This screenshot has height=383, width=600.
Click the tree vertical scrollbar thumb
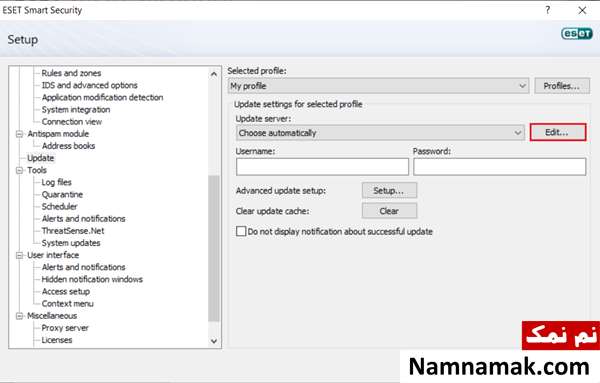point(214,248)
